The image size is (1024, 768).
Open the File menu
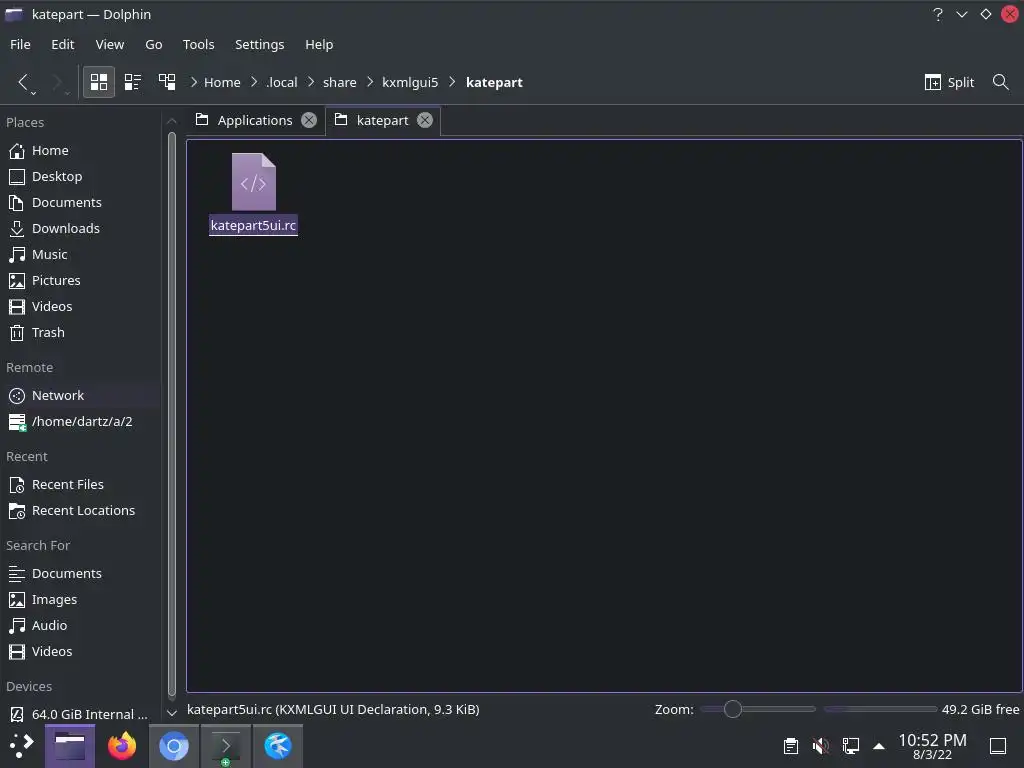pyautogui.click(x=20, y=44)
